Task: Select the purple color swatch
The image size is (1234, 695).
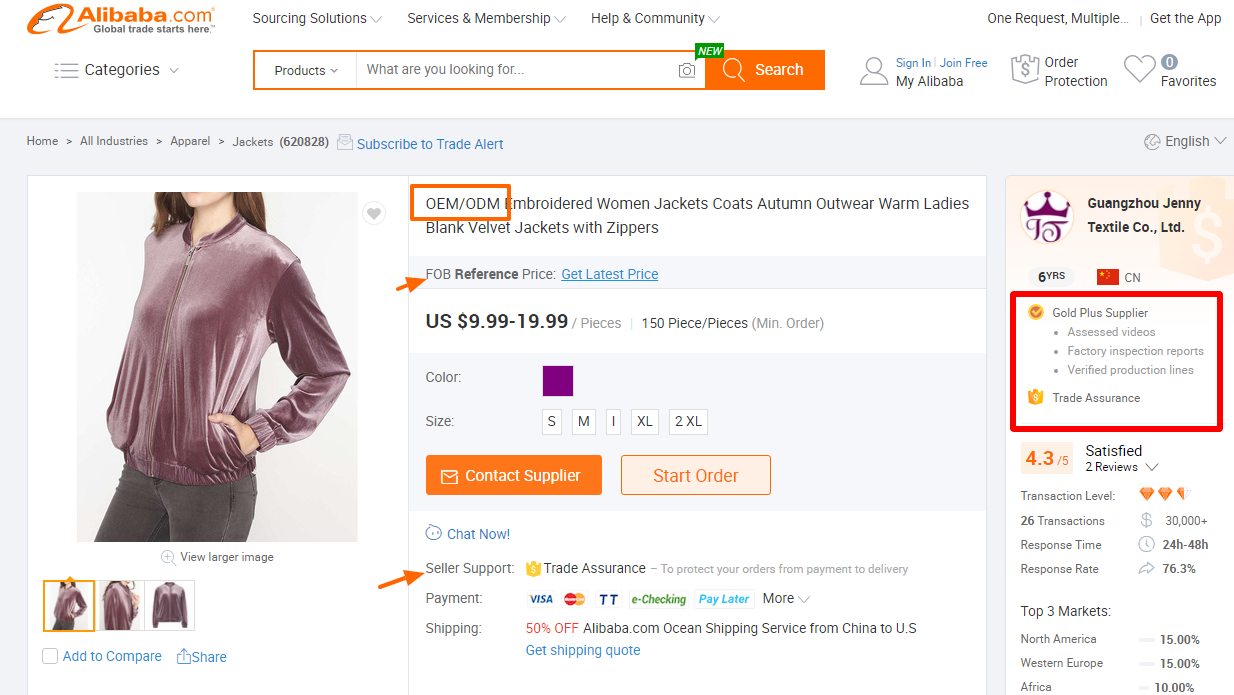Action: (557, 381)
